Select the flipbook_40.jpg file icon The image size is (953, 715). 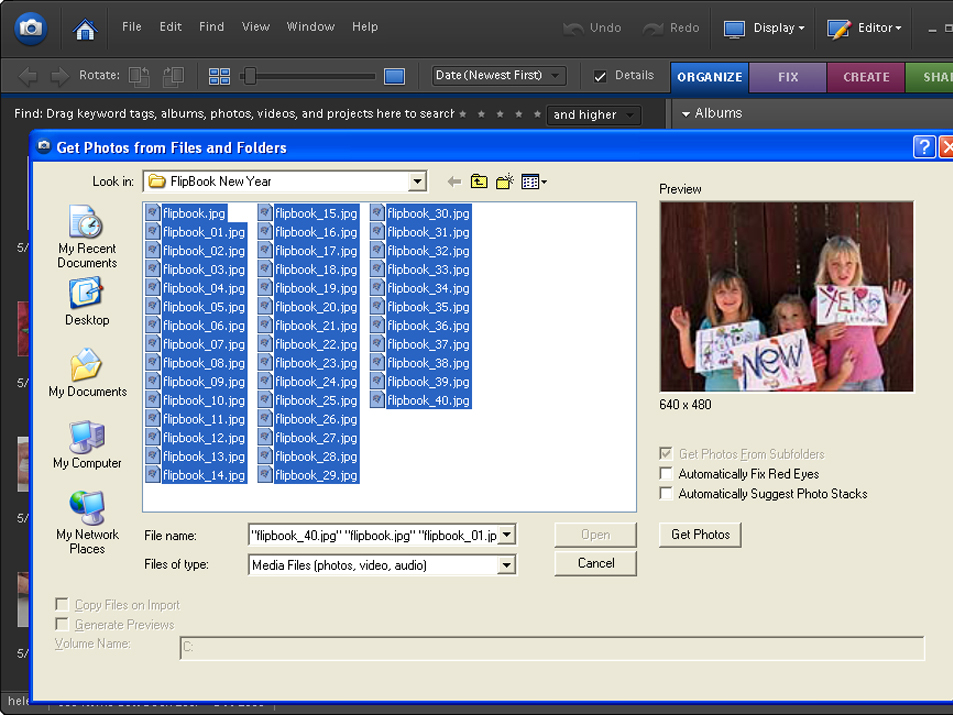377,400
